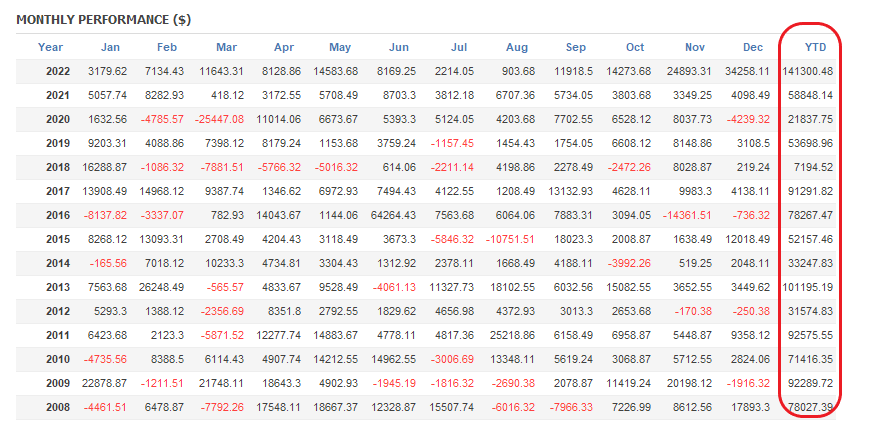
Task: Click the 2018 YTD value 7194.52
Action: (x=816, y=167)
